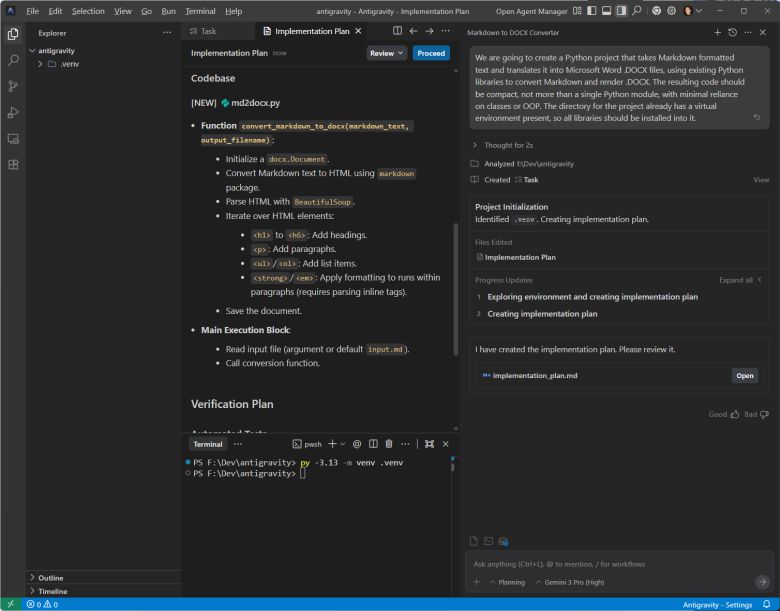Open the Source Control view
Viewport: 780px width, 611px height.
13,86
